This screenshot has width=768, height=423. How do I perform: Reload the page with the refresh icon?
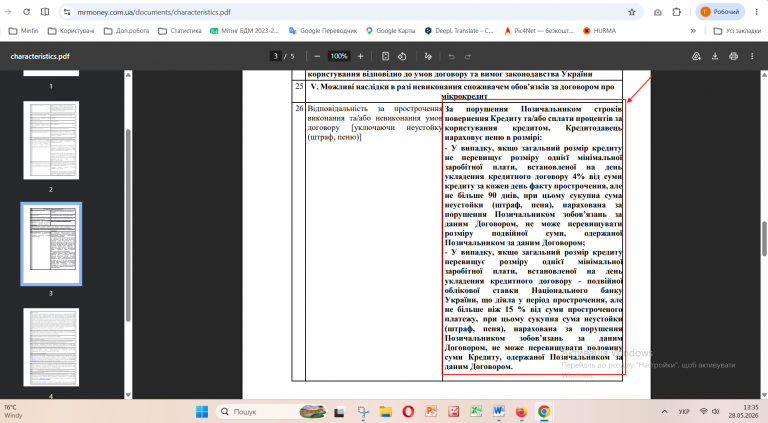pyautogui.click(x=26, y=12)
